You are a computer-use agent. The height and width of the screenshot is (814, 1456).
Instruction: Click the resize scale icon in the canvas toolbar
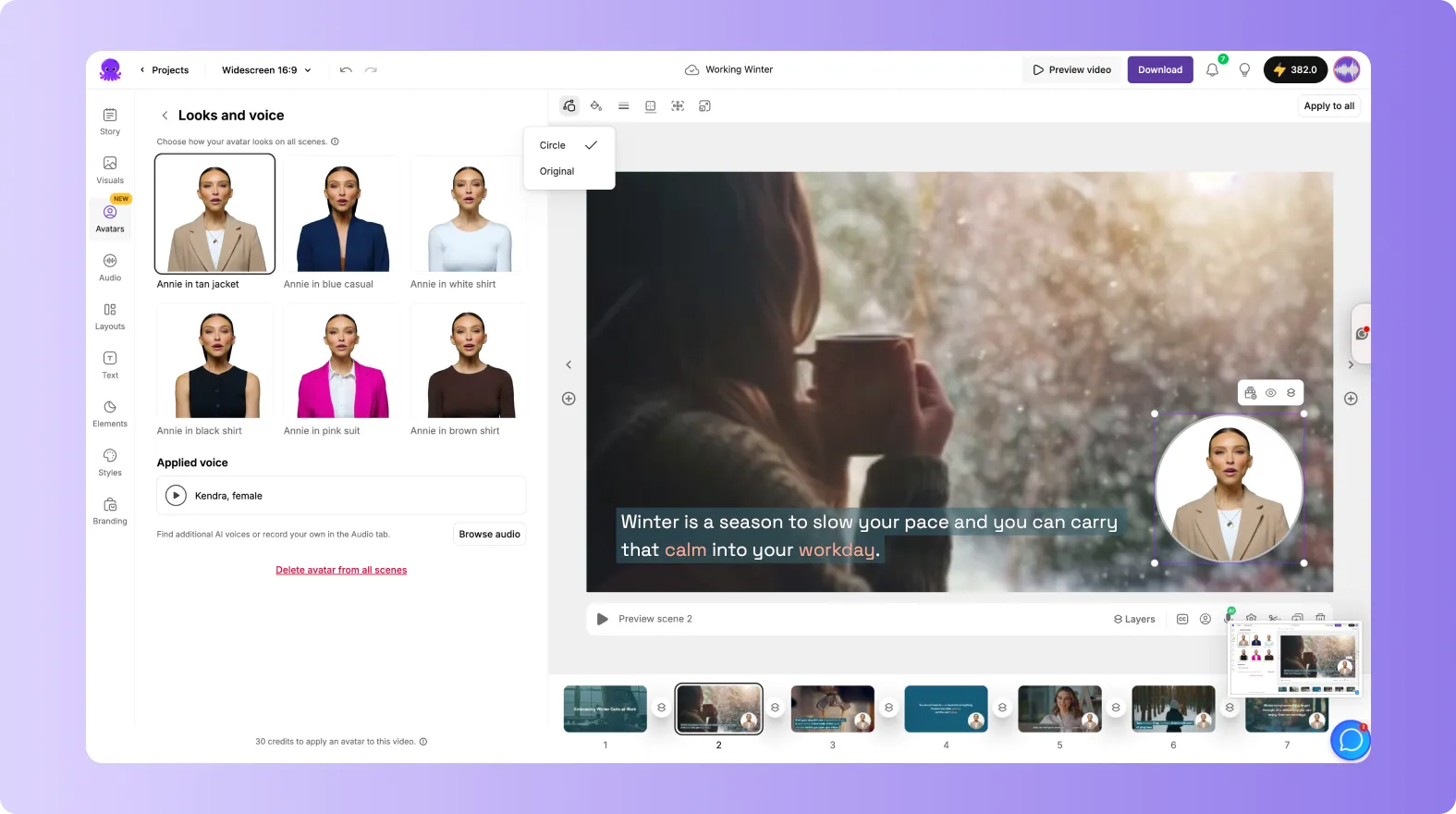tap(704, 106)
